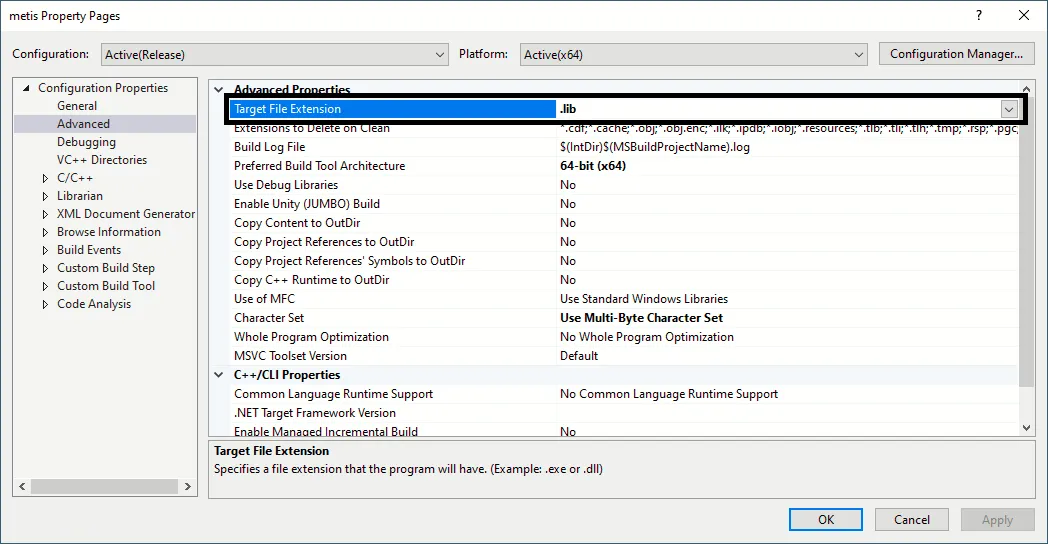Image resolution: width=1048 pixels, height=544 pixels.
Task: Expand the XML Document Generator node
Action: (x=45, y=214)
